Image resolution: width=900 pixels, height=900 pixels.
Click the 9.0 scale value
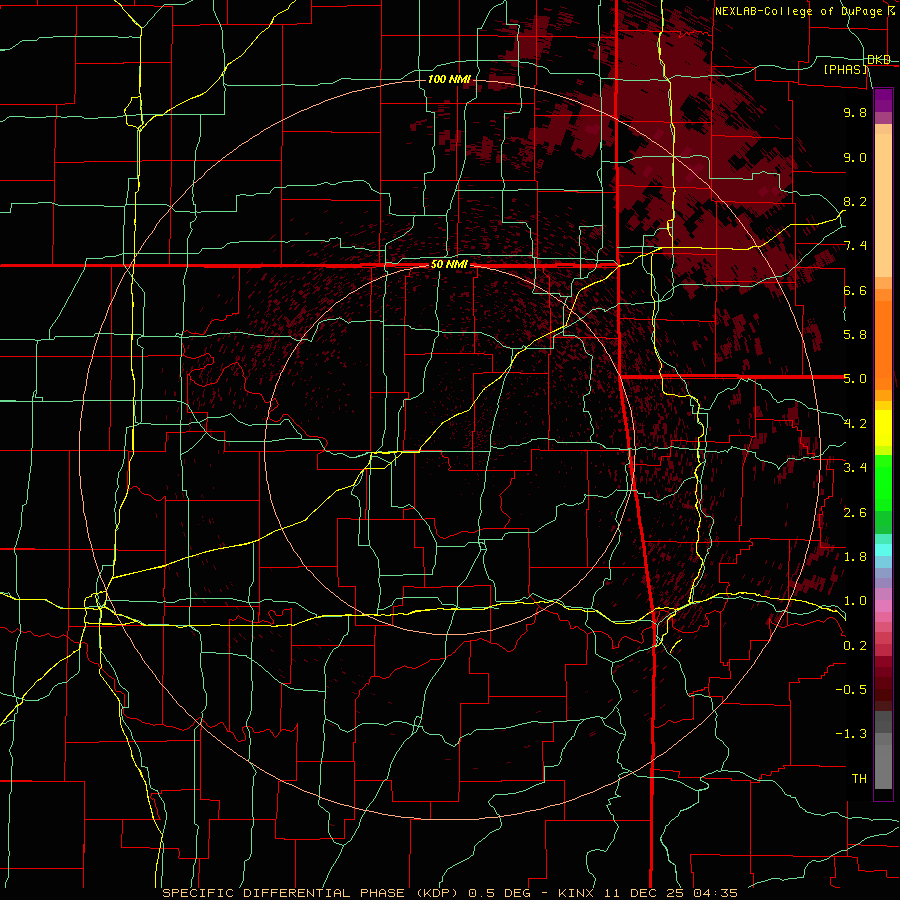[x=855, y=157]
